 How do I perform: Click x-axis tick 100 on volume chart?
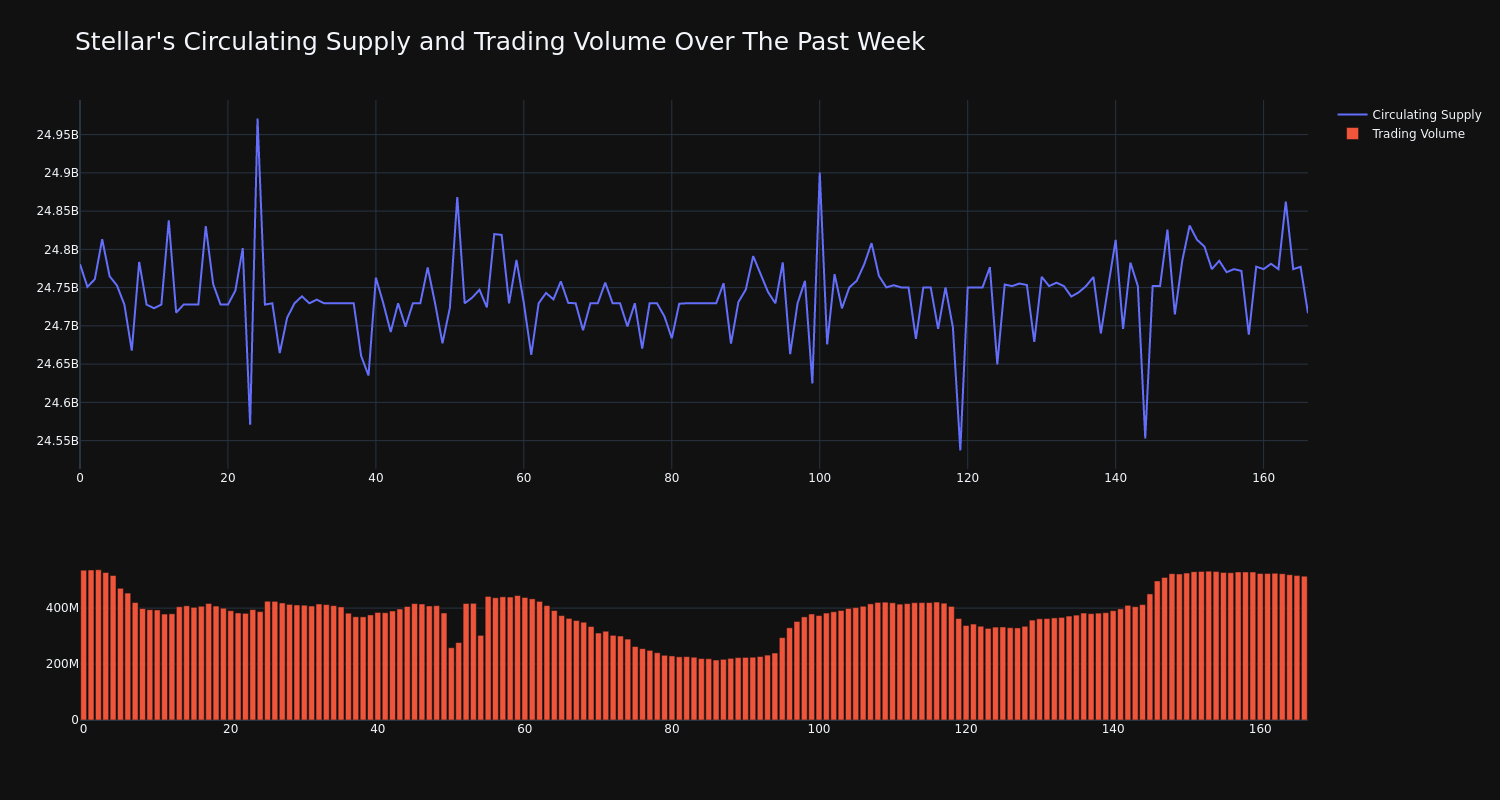[x=819, y=729]
